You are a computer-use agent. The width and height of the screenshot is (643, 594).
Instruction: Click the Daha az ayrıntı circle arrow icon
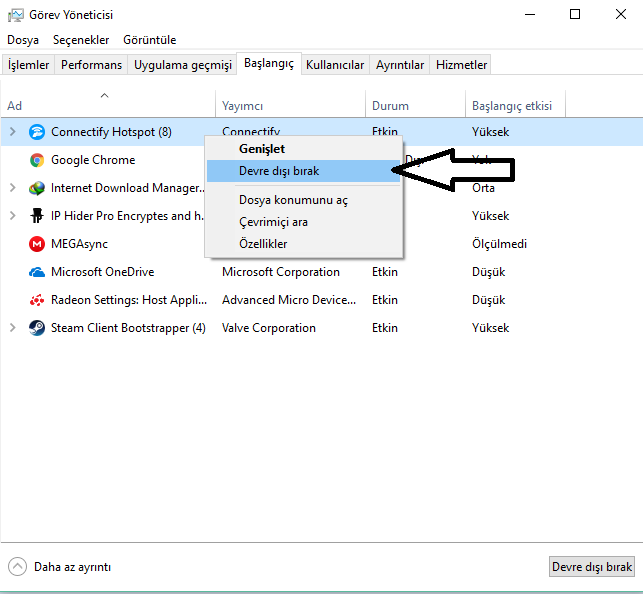pos(17,567)
